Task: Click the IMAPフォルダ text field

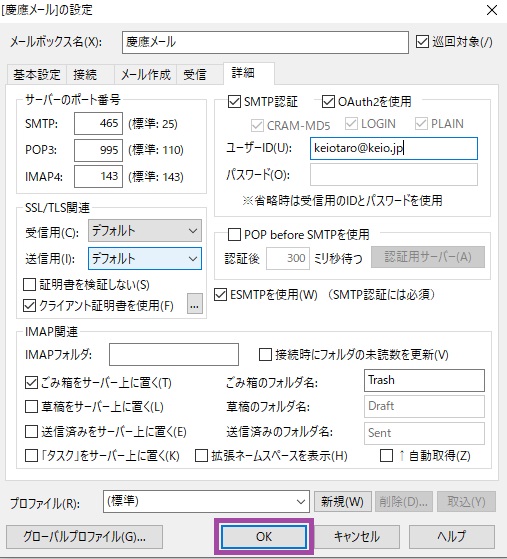Action: point(174,354)
